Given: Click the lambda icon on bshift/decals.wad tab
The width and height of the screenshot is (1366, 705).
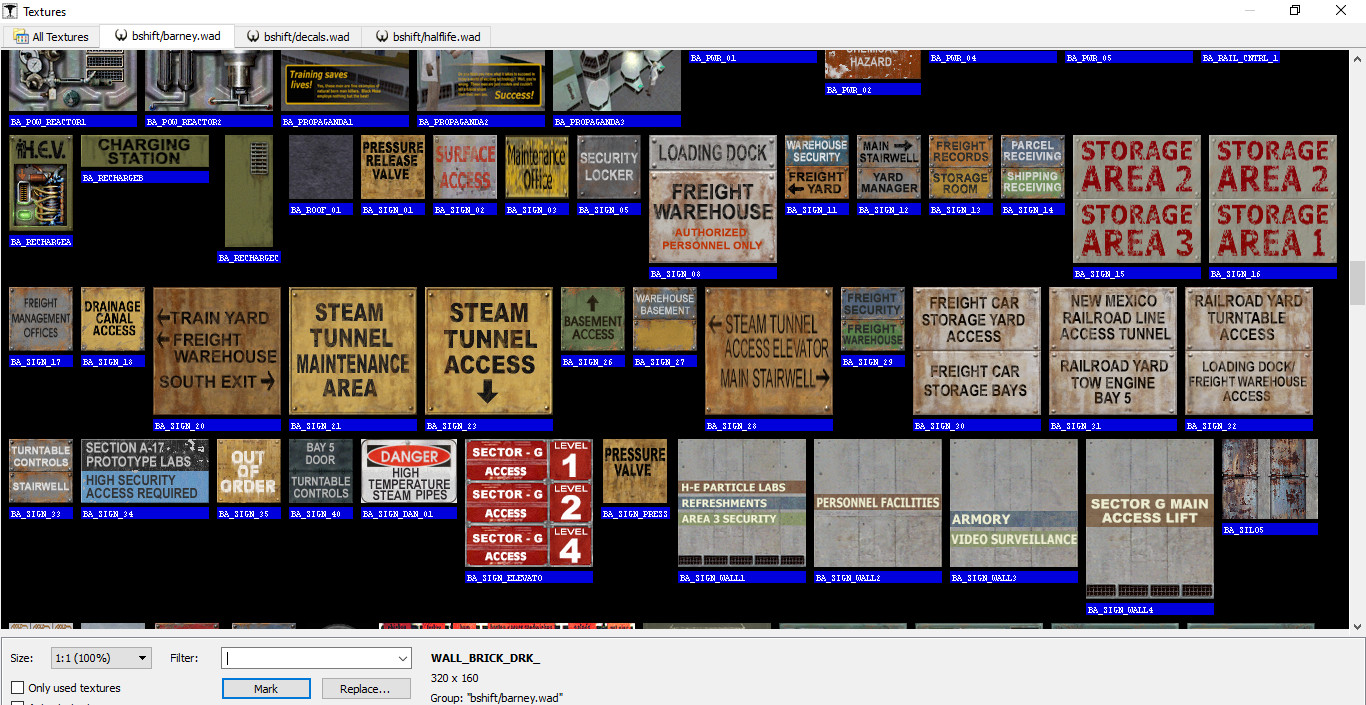Looking at the screenshot, I should tap(253, 37).
